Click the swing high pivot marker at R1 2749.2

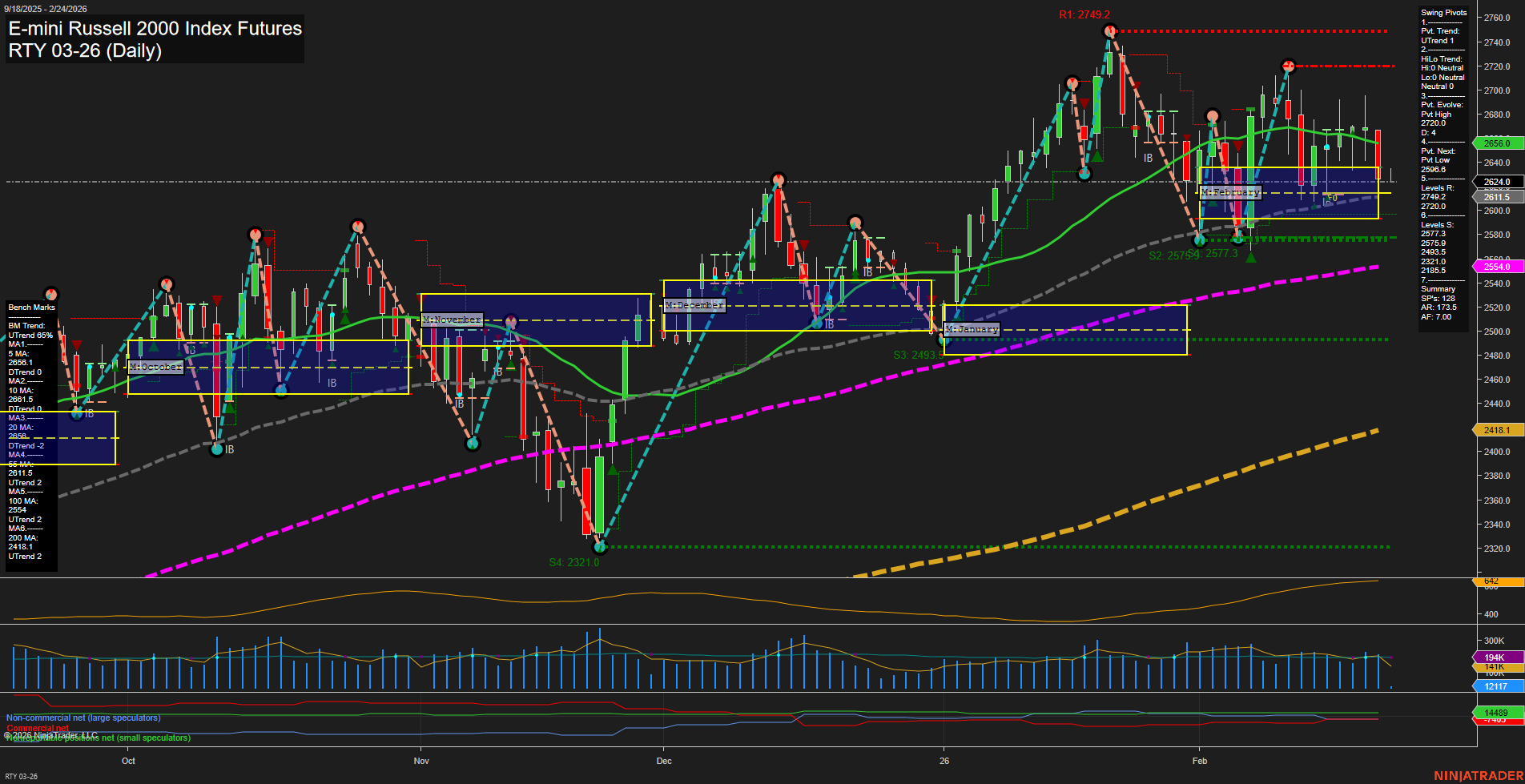[1109, 30]
